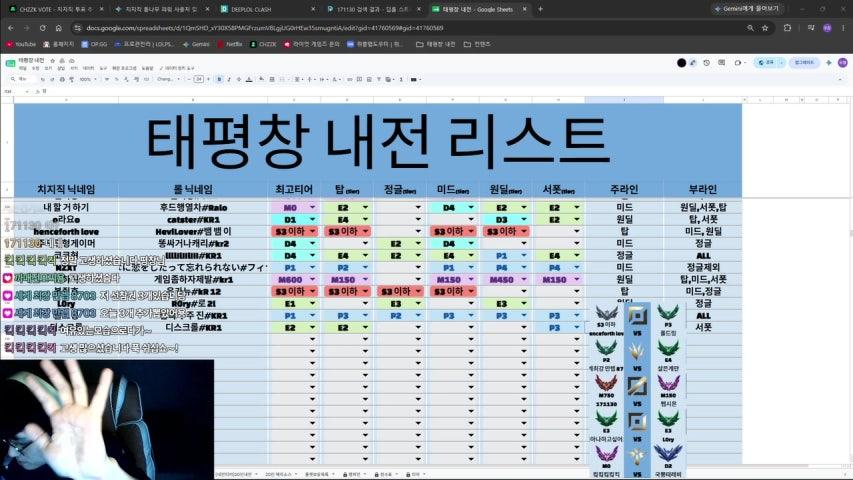Bookmark this page with star icon
The image size is (853, 480).
pos(765,28)
